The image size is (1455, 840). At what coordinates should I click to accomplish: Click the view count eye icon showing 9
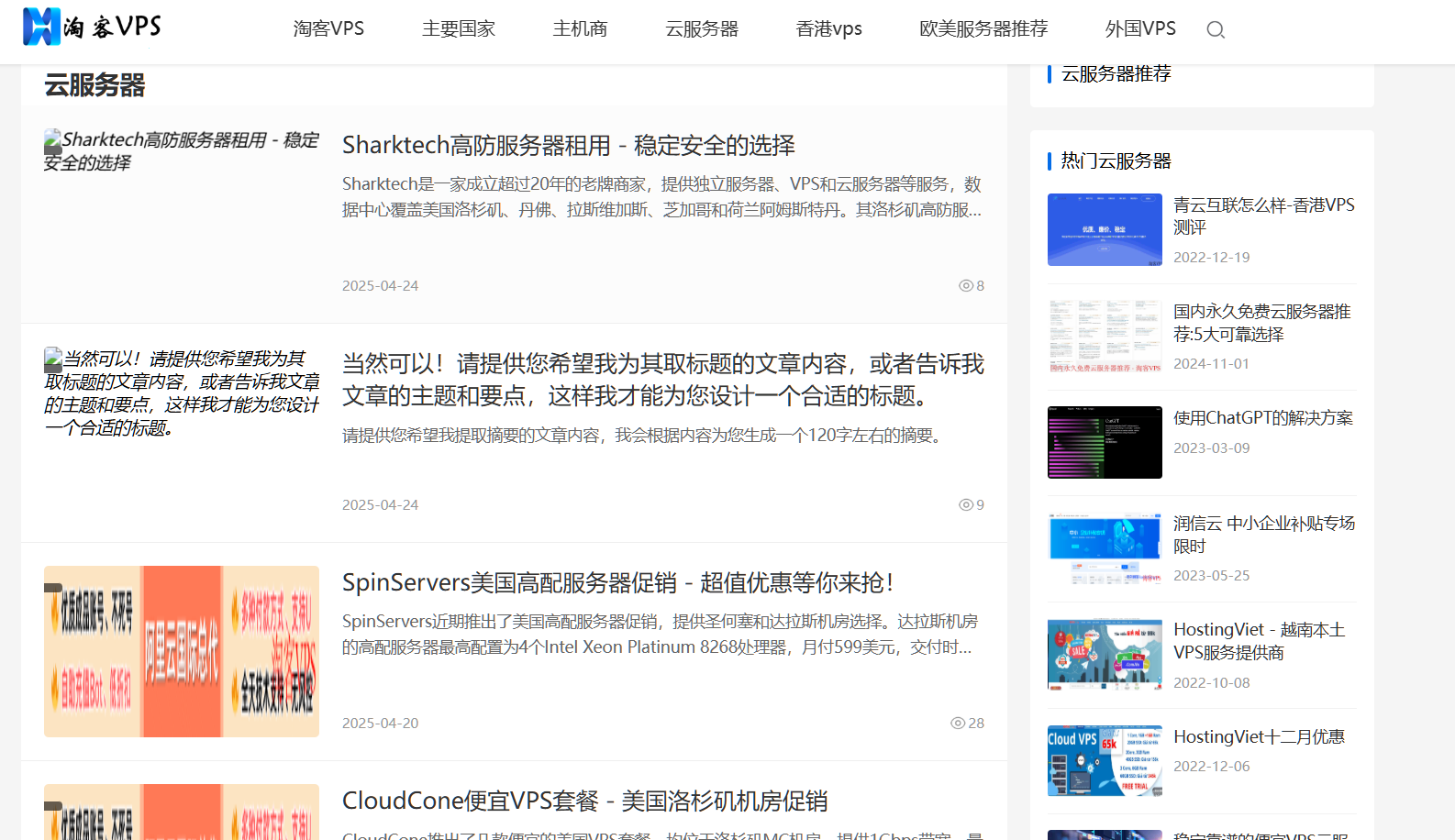point(965,504)
